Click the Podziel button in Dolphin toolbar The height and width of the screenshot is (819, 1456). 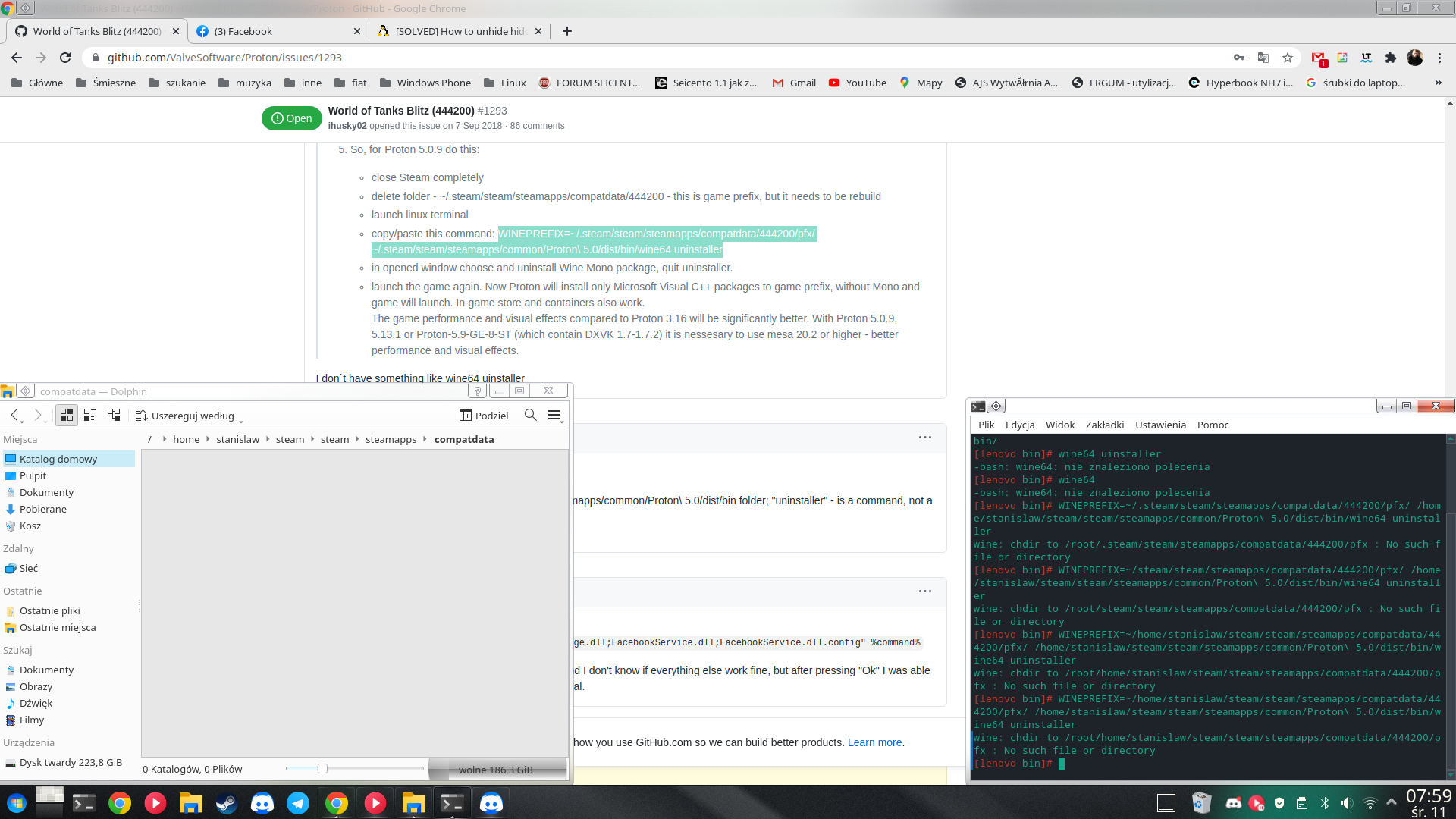[483, 415]
